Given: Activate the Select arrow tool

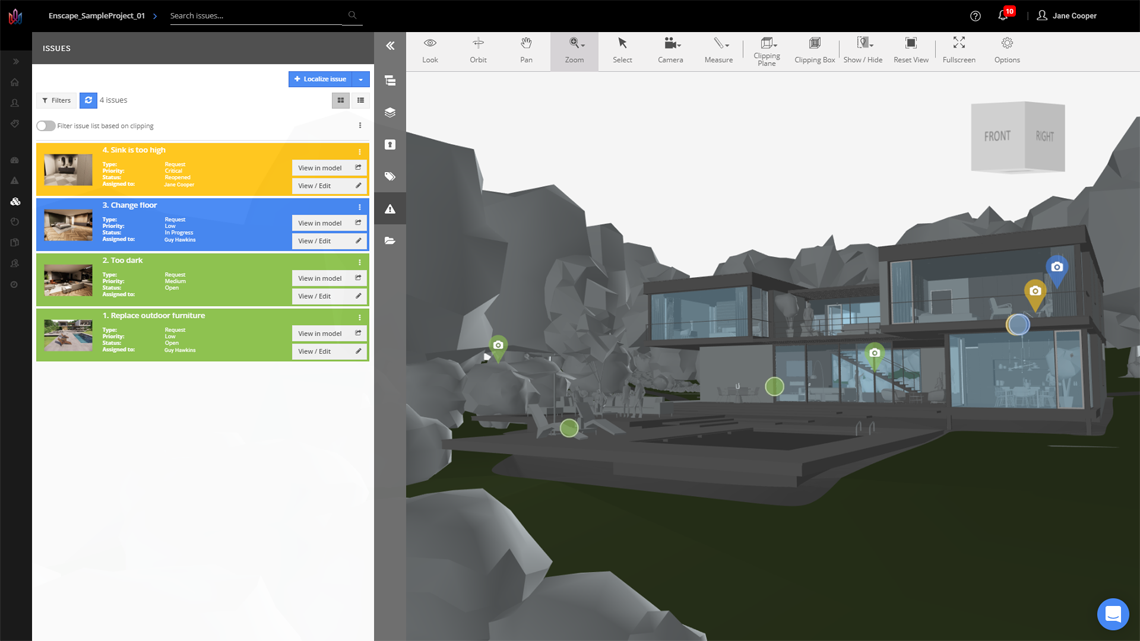Looking at the screenshot, I should (622, 51).
